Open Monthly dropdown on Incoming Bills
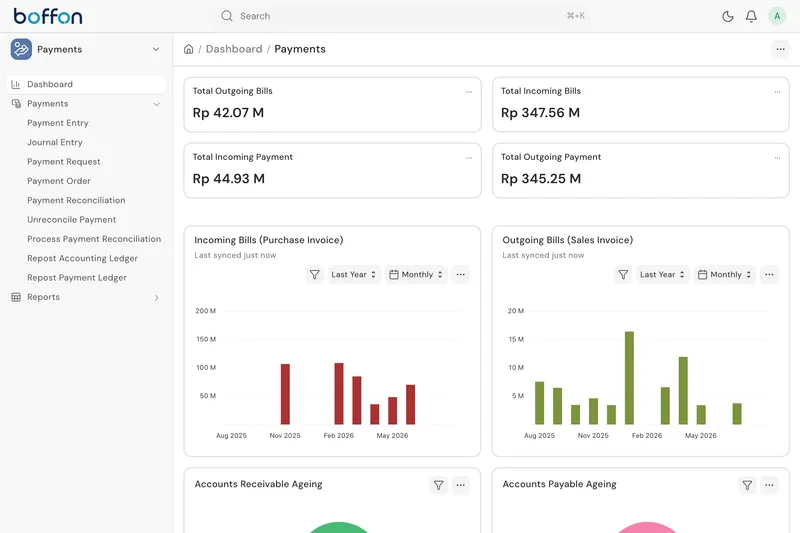This screenshot has width=800, height=533. pyautogui.click(x=416, y=274)
